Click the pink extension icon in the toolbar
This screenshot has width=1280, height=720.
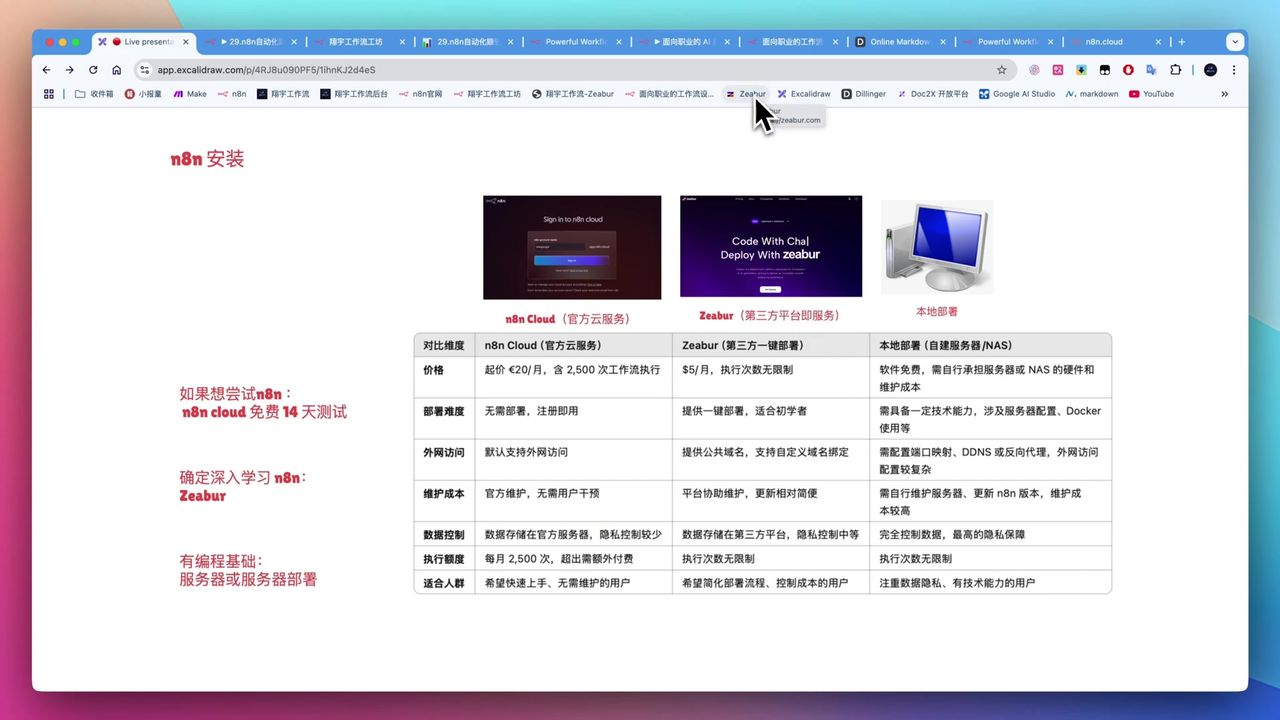[1058, 70]
